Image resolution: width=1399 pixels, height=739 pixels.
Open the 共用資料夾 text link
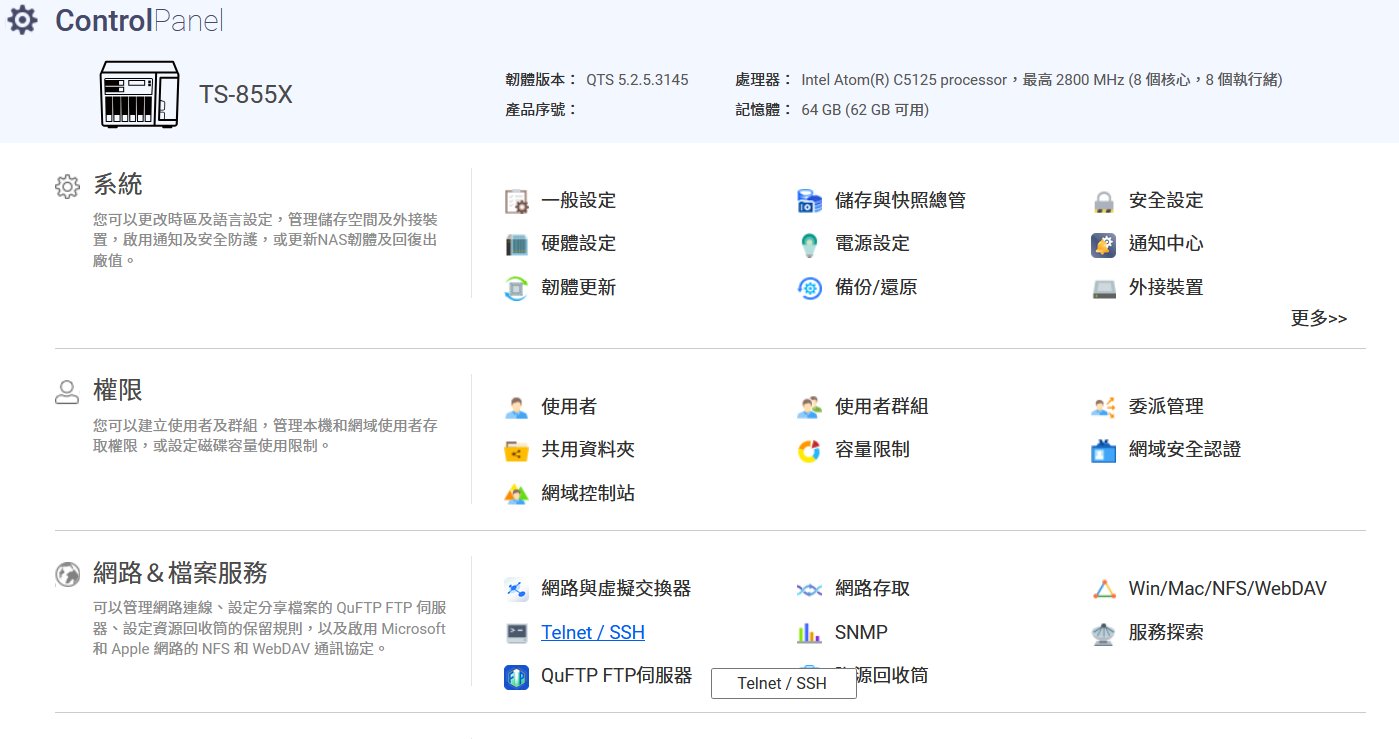pos(588,450)
